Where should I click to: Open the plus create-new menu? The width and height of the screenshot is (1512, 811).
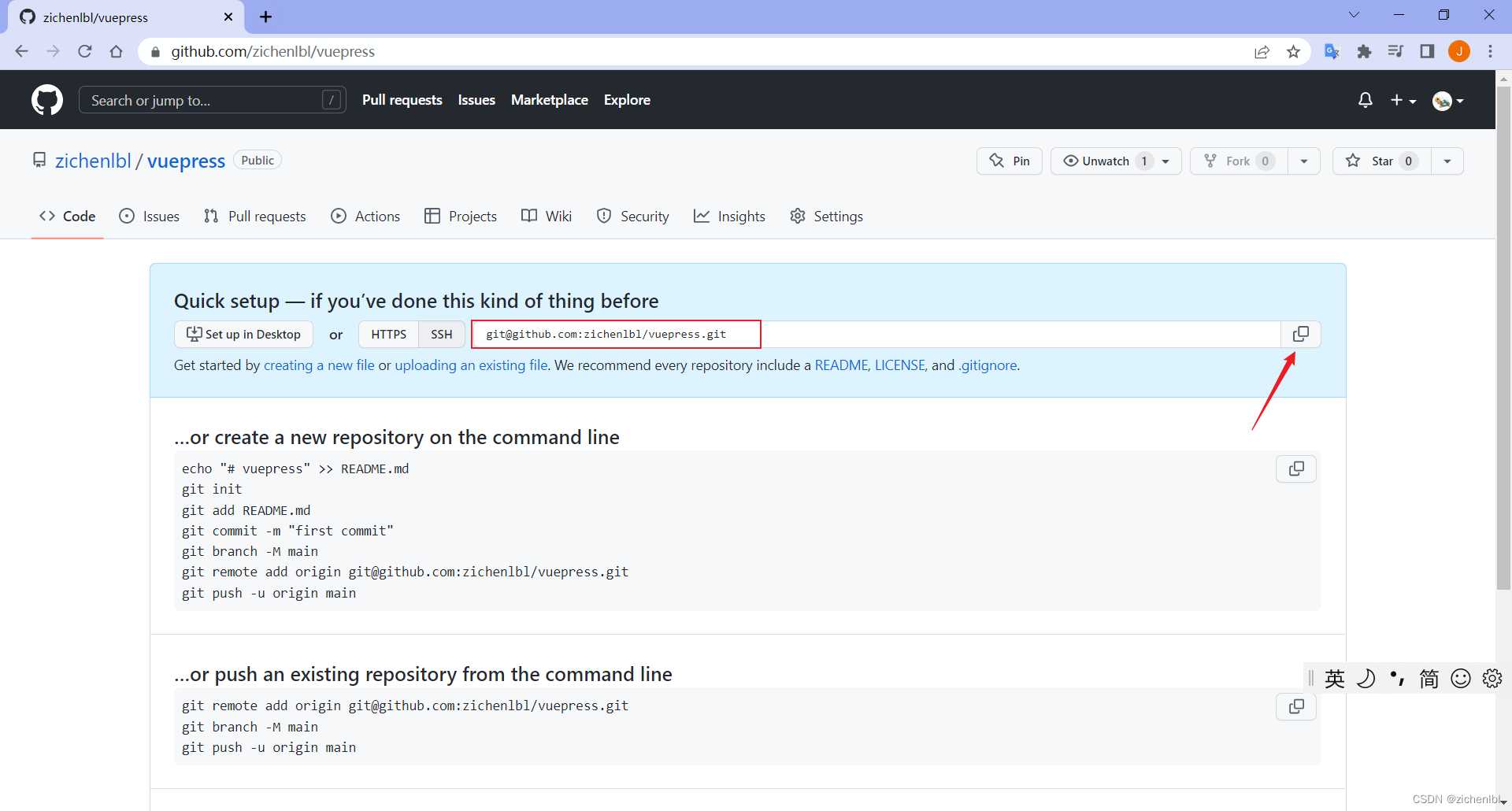pyautogui.click(x=1403, y=100)
